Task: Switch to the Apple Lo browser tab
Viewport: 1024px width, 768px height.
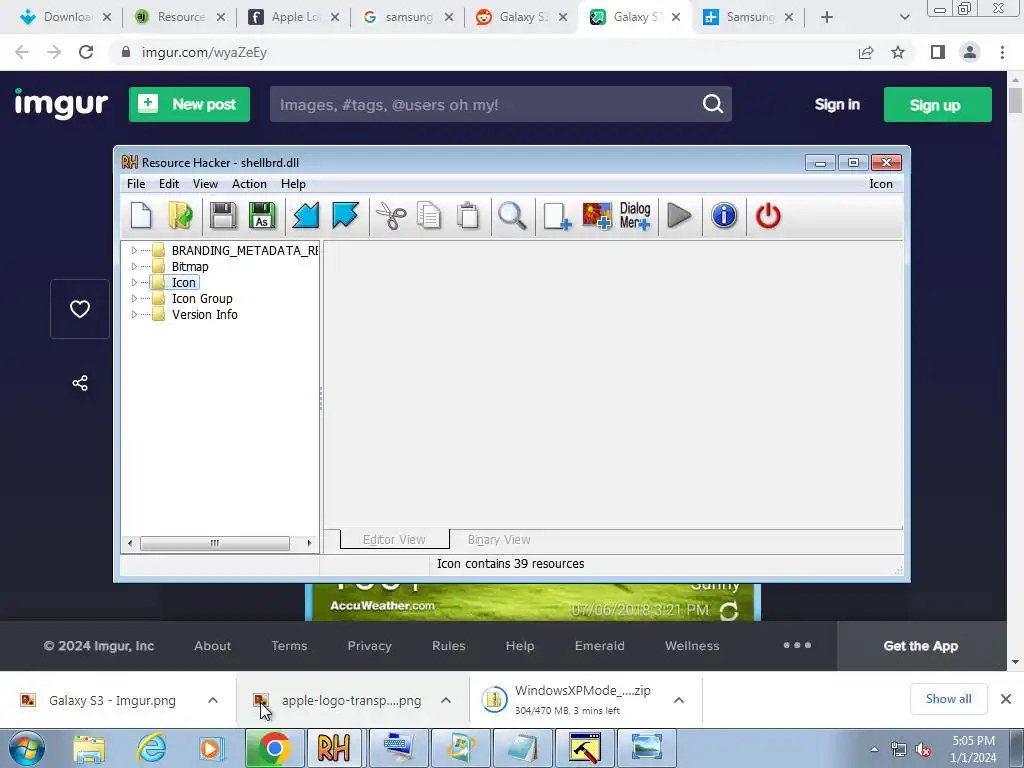Action: coord(294,17)
